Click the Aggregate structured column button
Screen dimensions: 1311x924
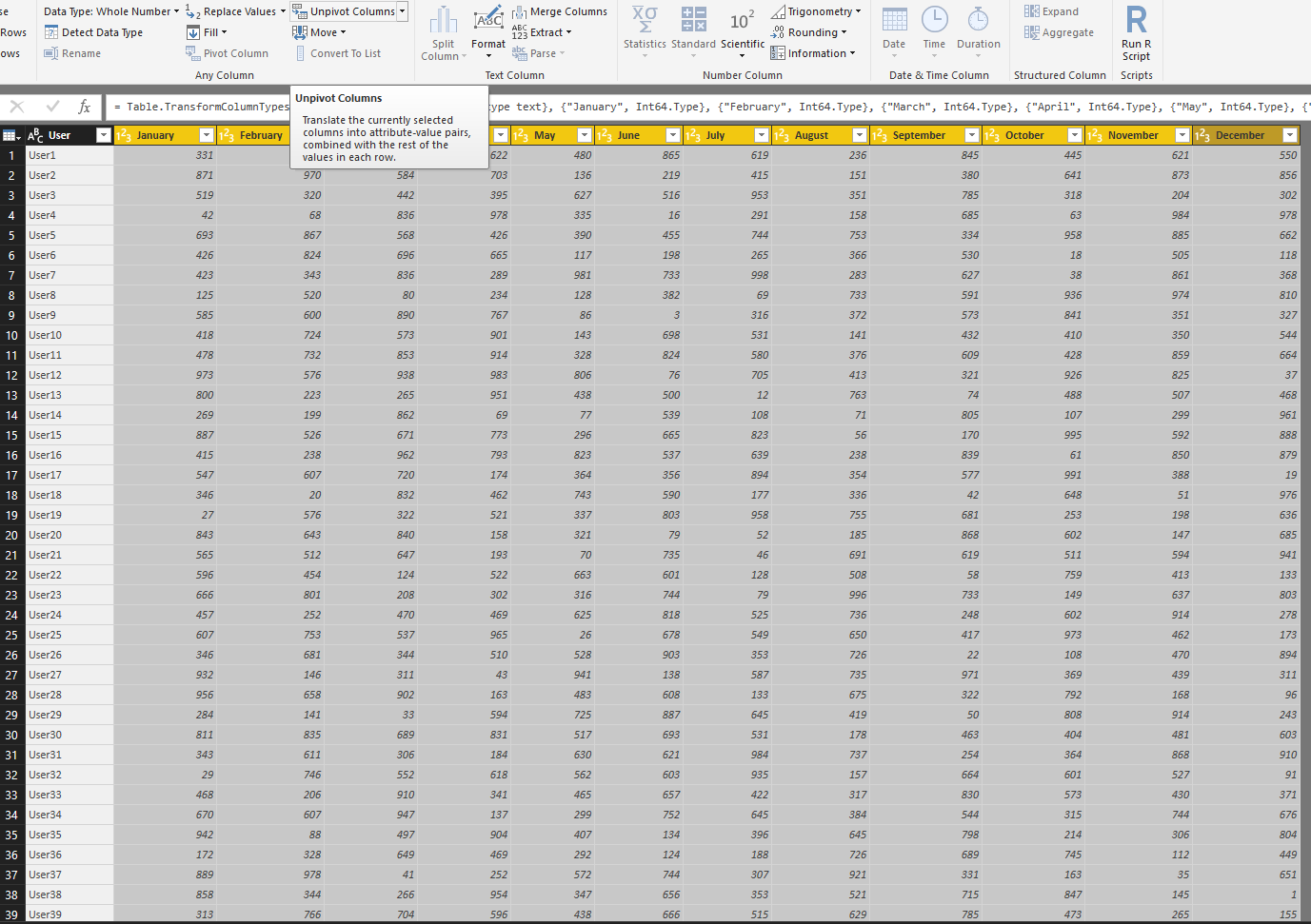point(1059,32)
